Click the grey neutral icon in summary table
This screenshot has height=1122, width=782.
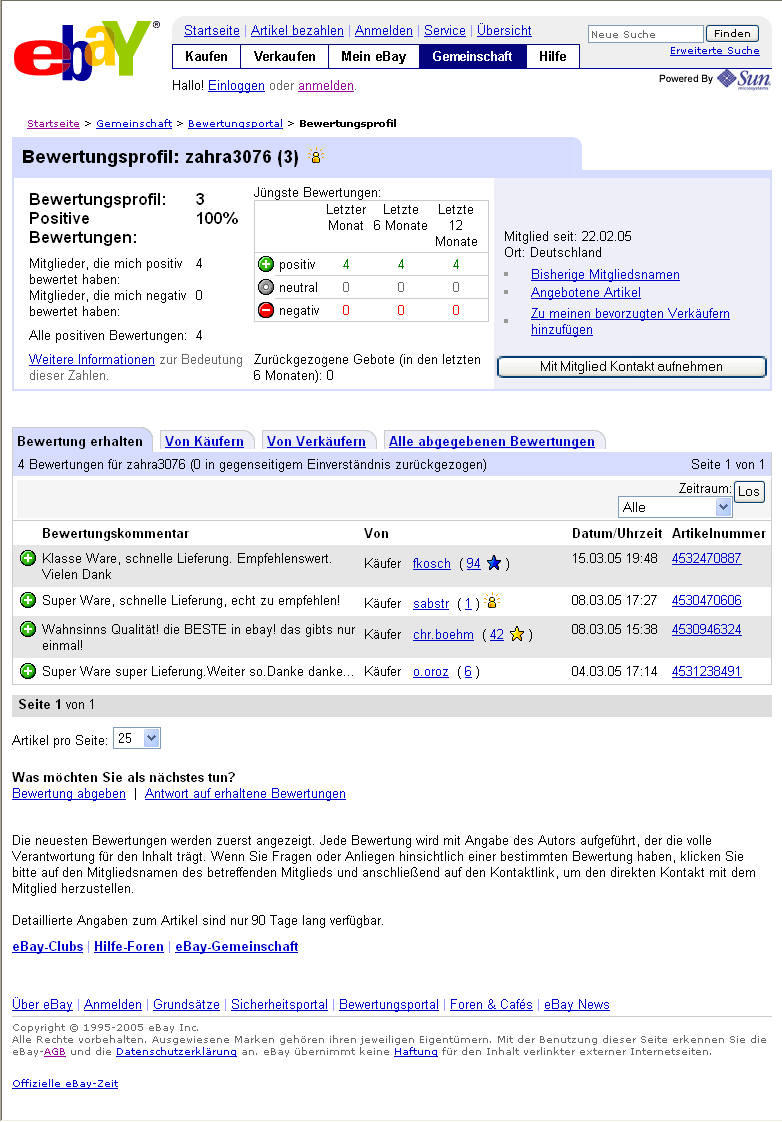(x=266, y=287)
